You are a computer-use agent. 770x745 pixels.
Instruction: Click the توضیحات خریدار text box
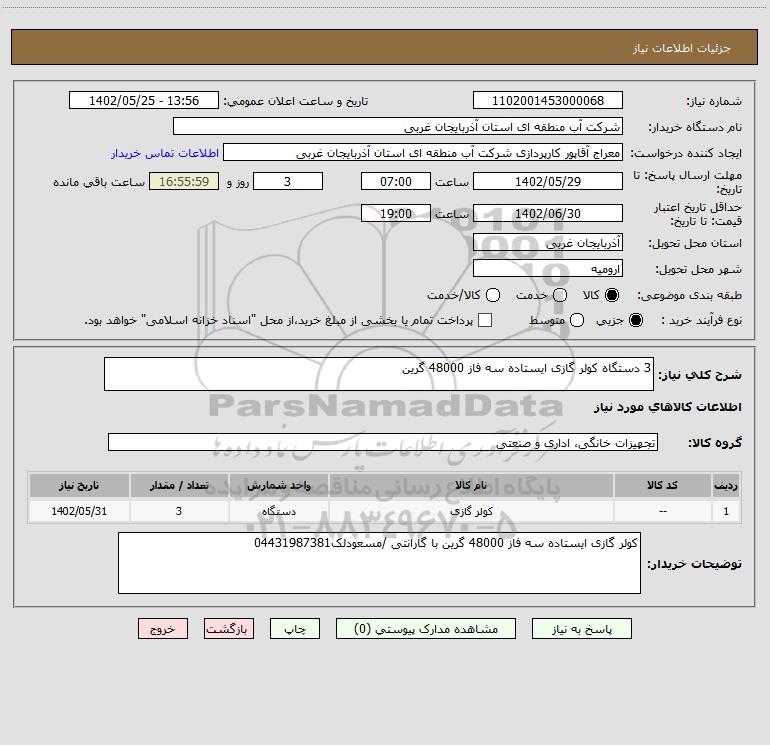[379, 563]
